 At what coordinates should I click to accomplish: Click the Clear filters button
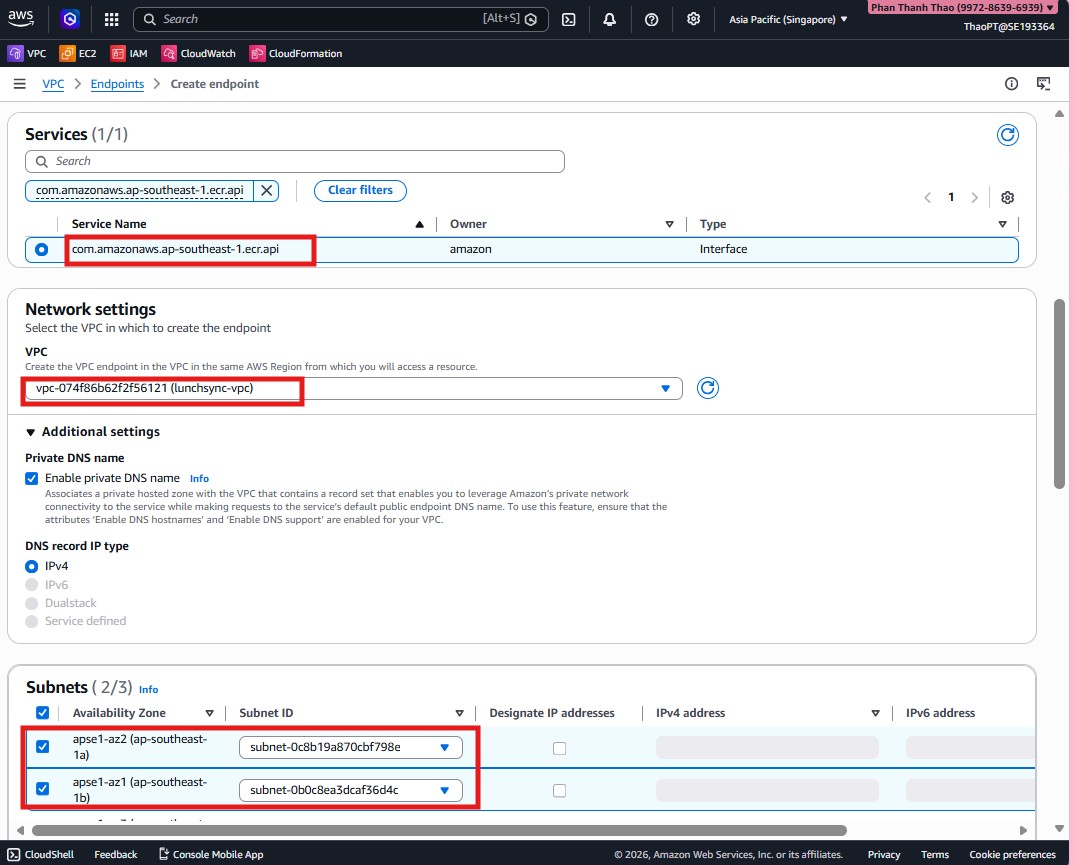360,190
